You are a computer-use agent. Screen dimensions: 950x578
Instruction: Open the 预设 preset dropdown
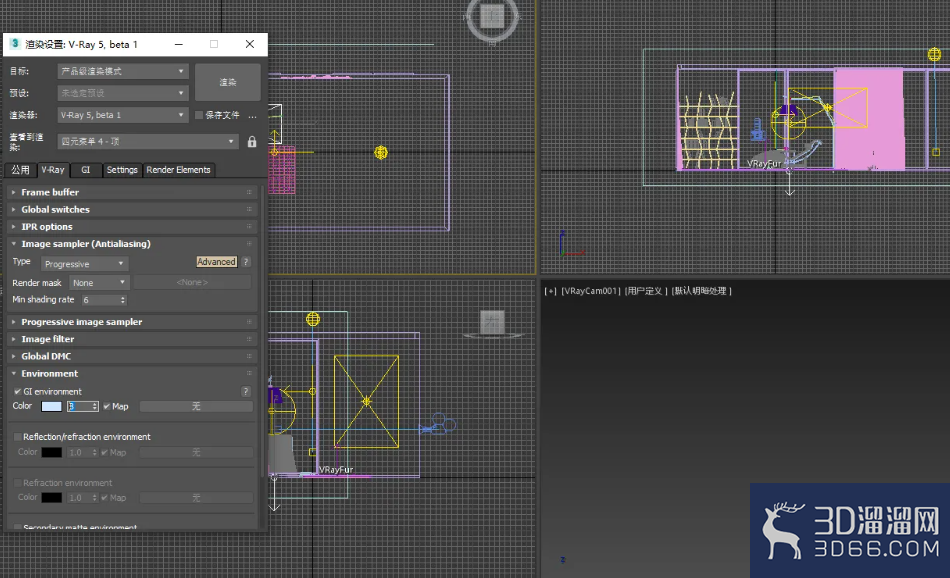[x=123, y=93]
